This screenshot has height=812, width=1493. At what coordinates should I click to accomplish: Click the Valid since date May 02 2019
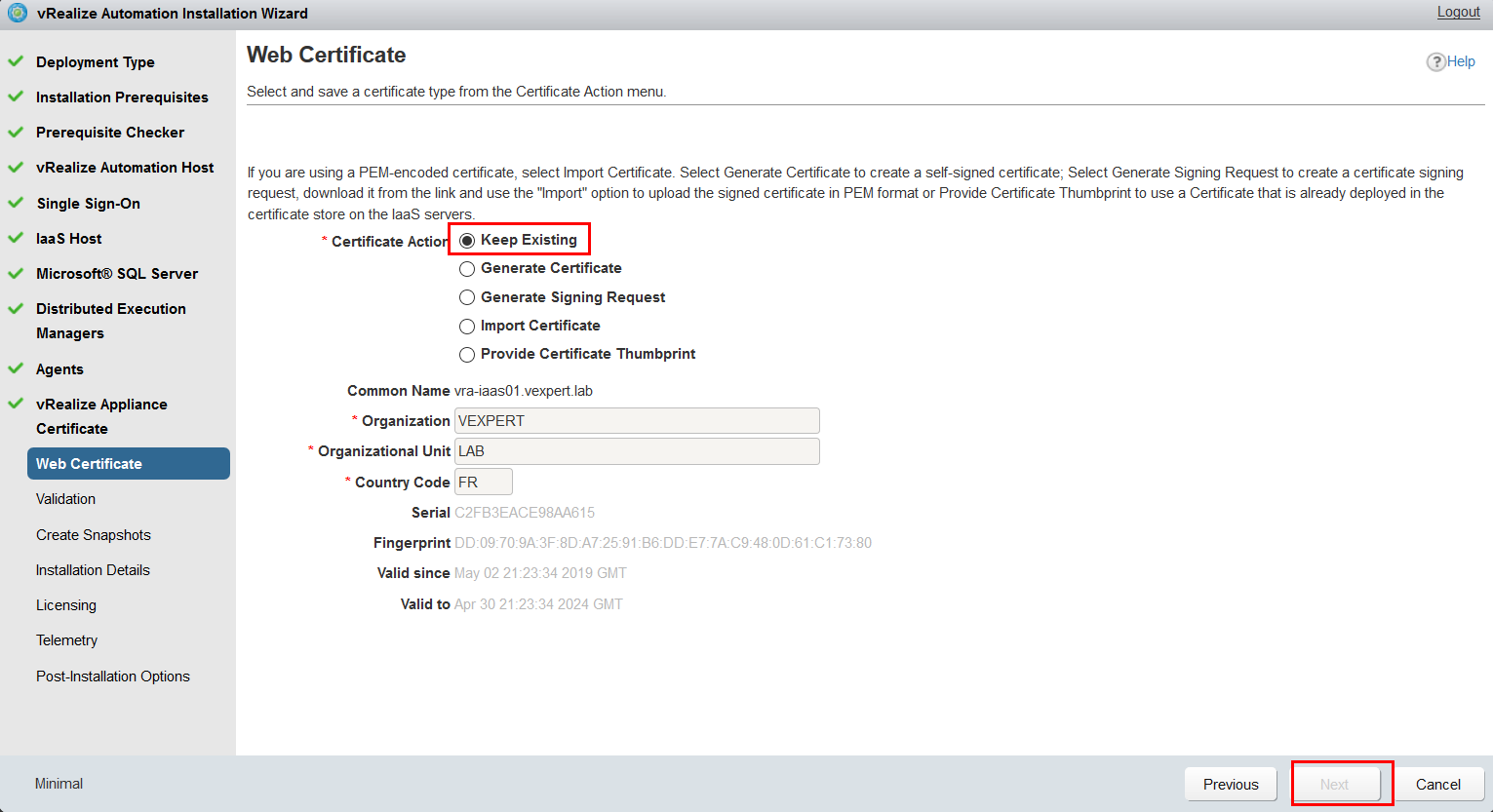coord(540,573)
